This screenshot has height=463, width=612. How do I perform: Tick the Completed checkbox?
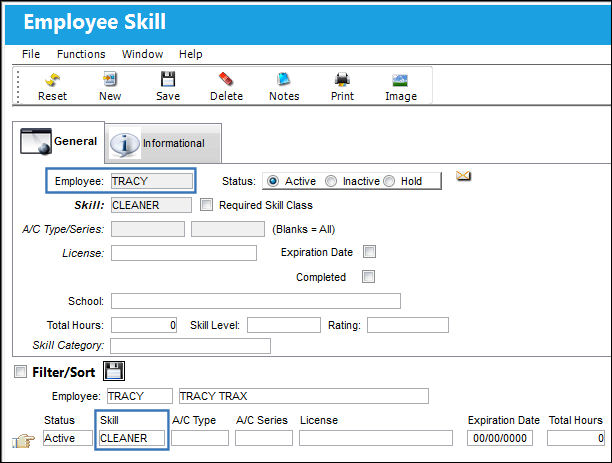368,276
